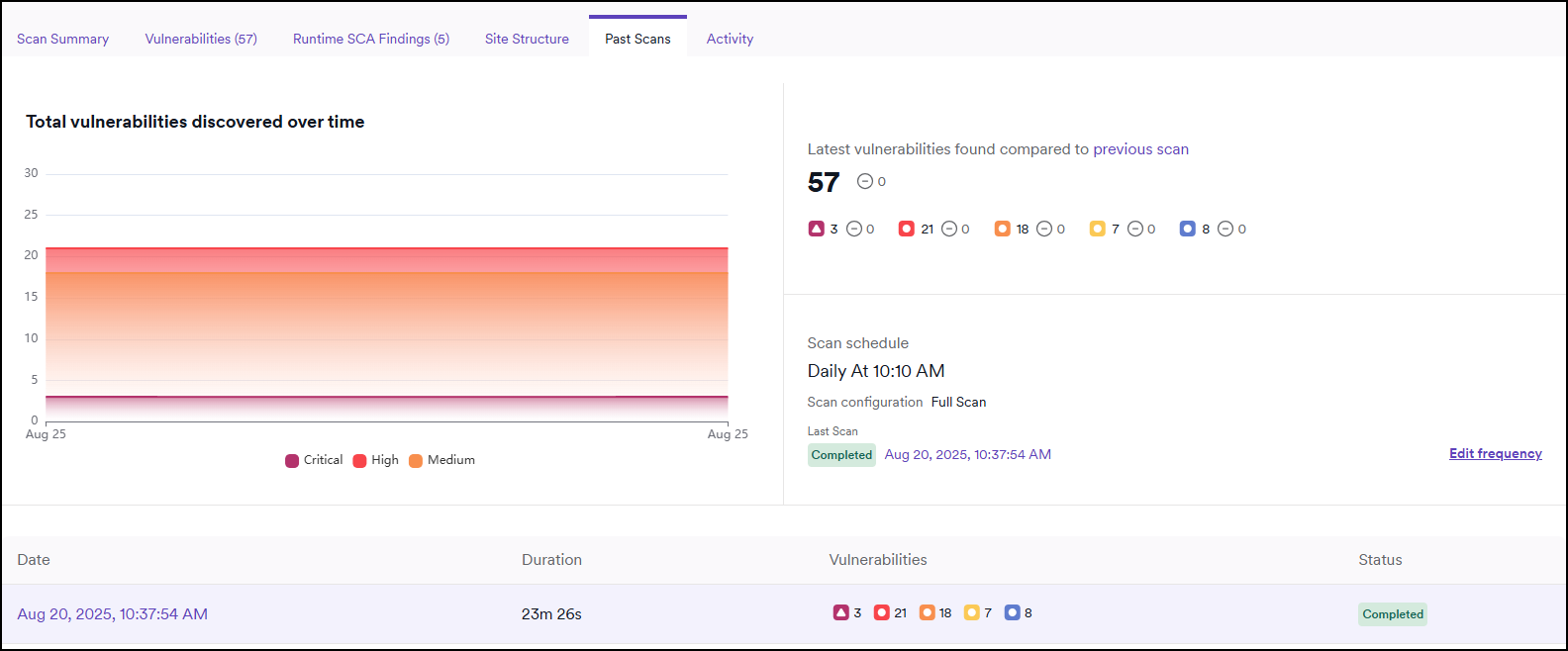Open last scan date link in schedule panel
Image resolution: width=1568 pixels, height=651 pixels.
tap(968, 454)
